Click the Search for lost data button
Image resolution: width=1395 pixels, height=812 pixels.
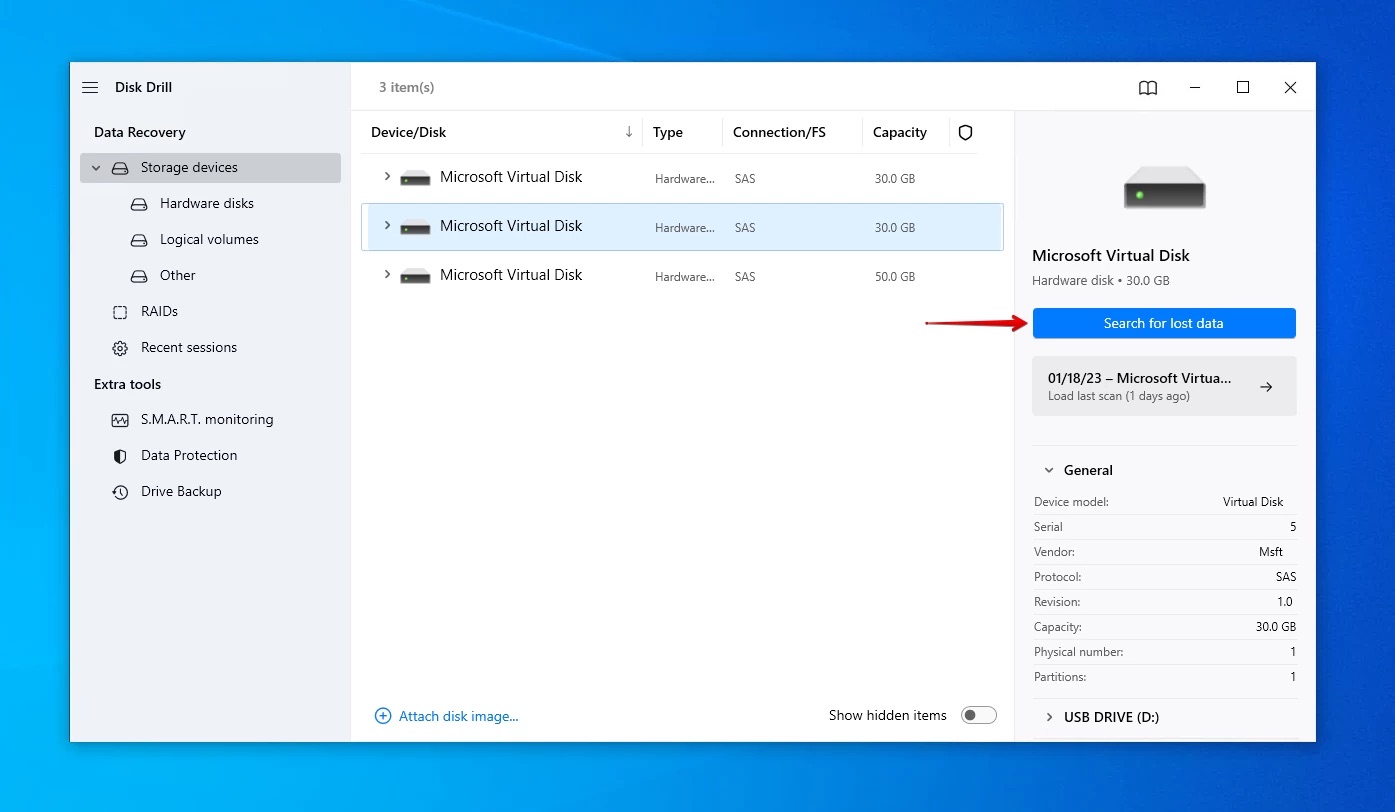1163,323
